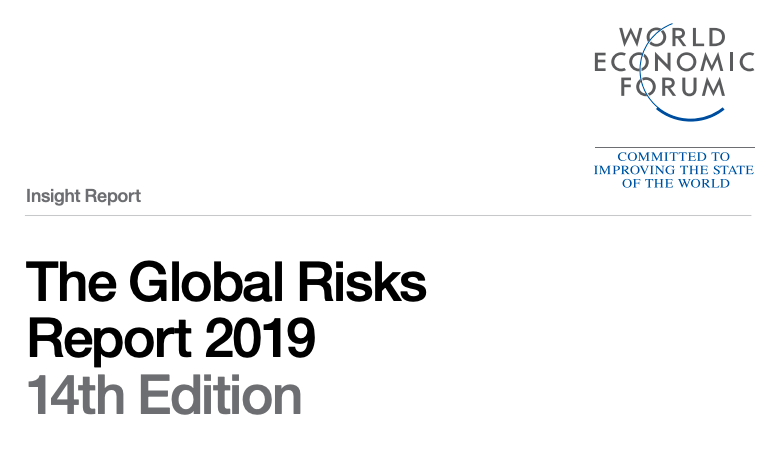The height and width of the screenshot is (451, 776).
Task: Click the thin rule above the blue tagline
Action: coord(675,147)
